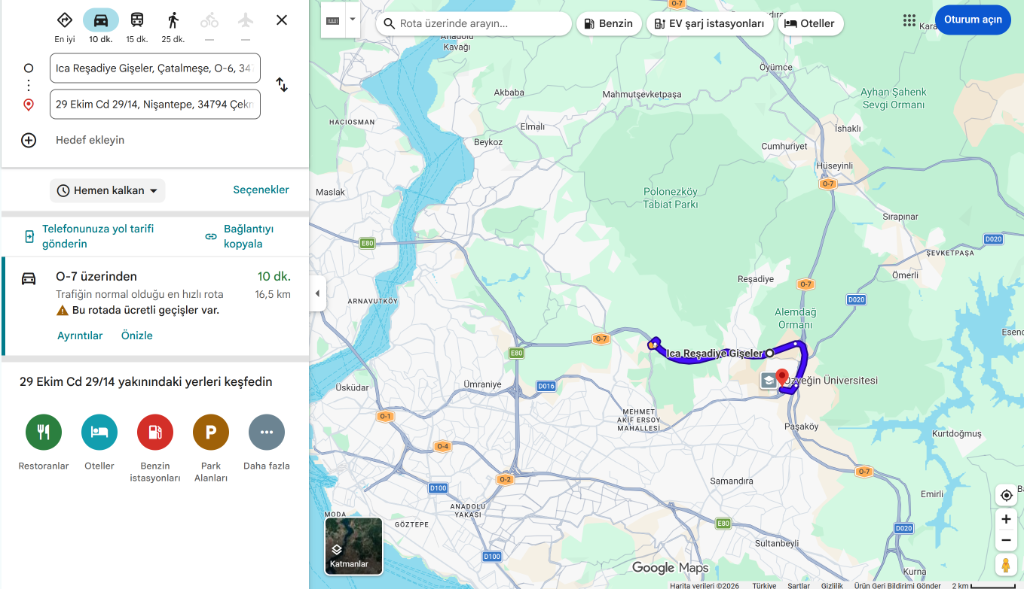Click the Street View pegman icon
Viewport: 1024px width, 589px height.
click(x=1006, y=565)
